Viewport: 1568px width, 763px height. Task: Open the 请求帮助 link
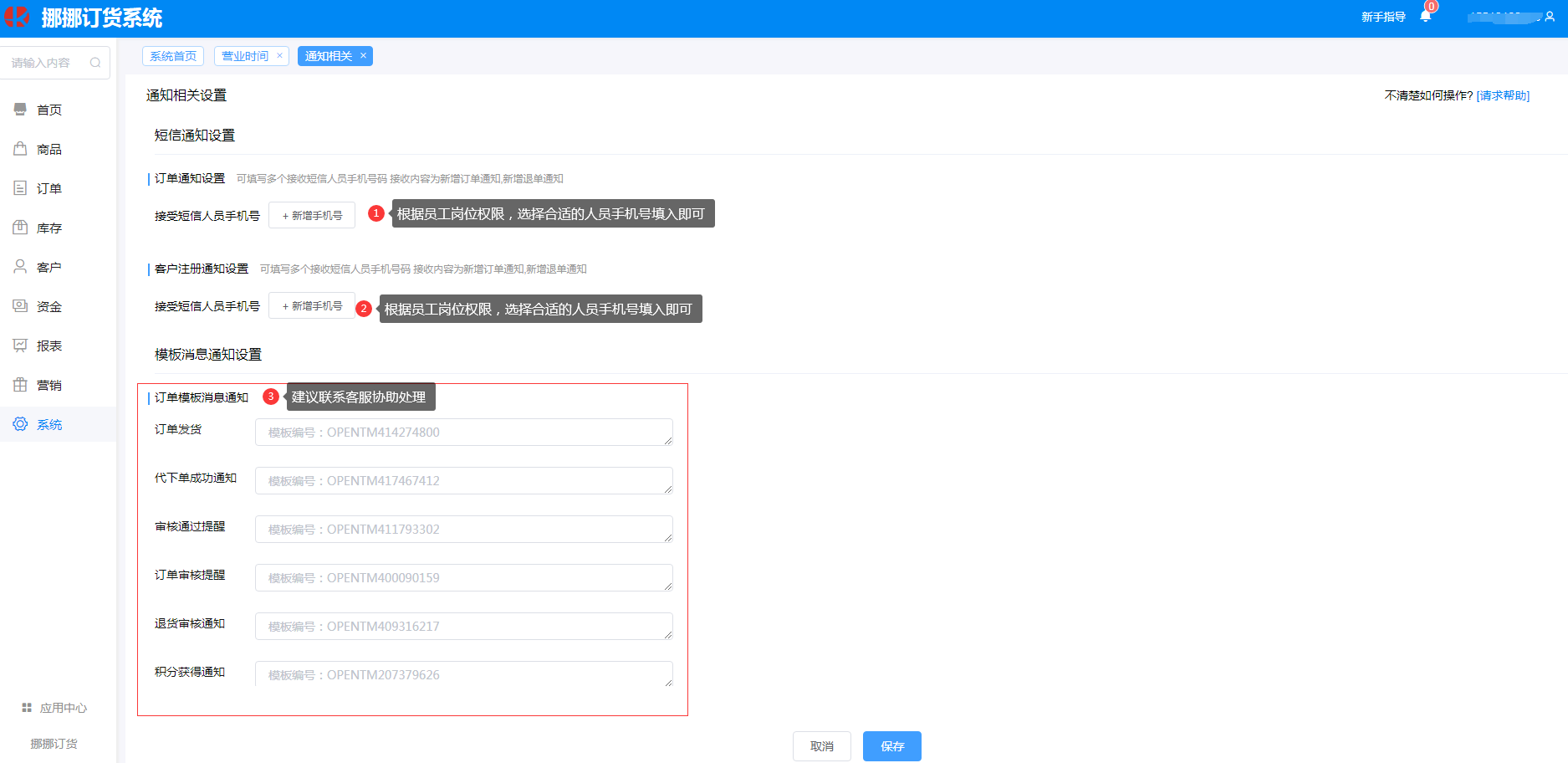click(x=1503, y=95)
